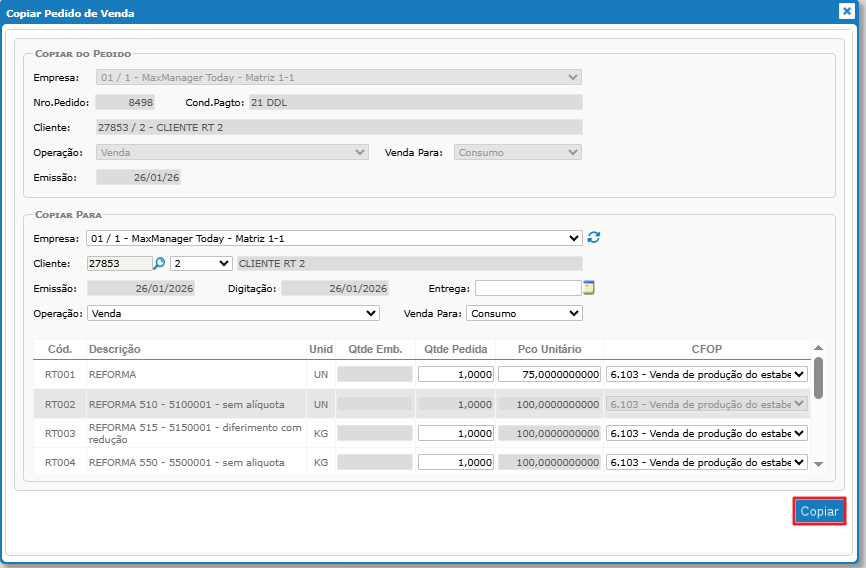Close the Copiar Pedido de Venda dialog

click(x=845, y=12)
